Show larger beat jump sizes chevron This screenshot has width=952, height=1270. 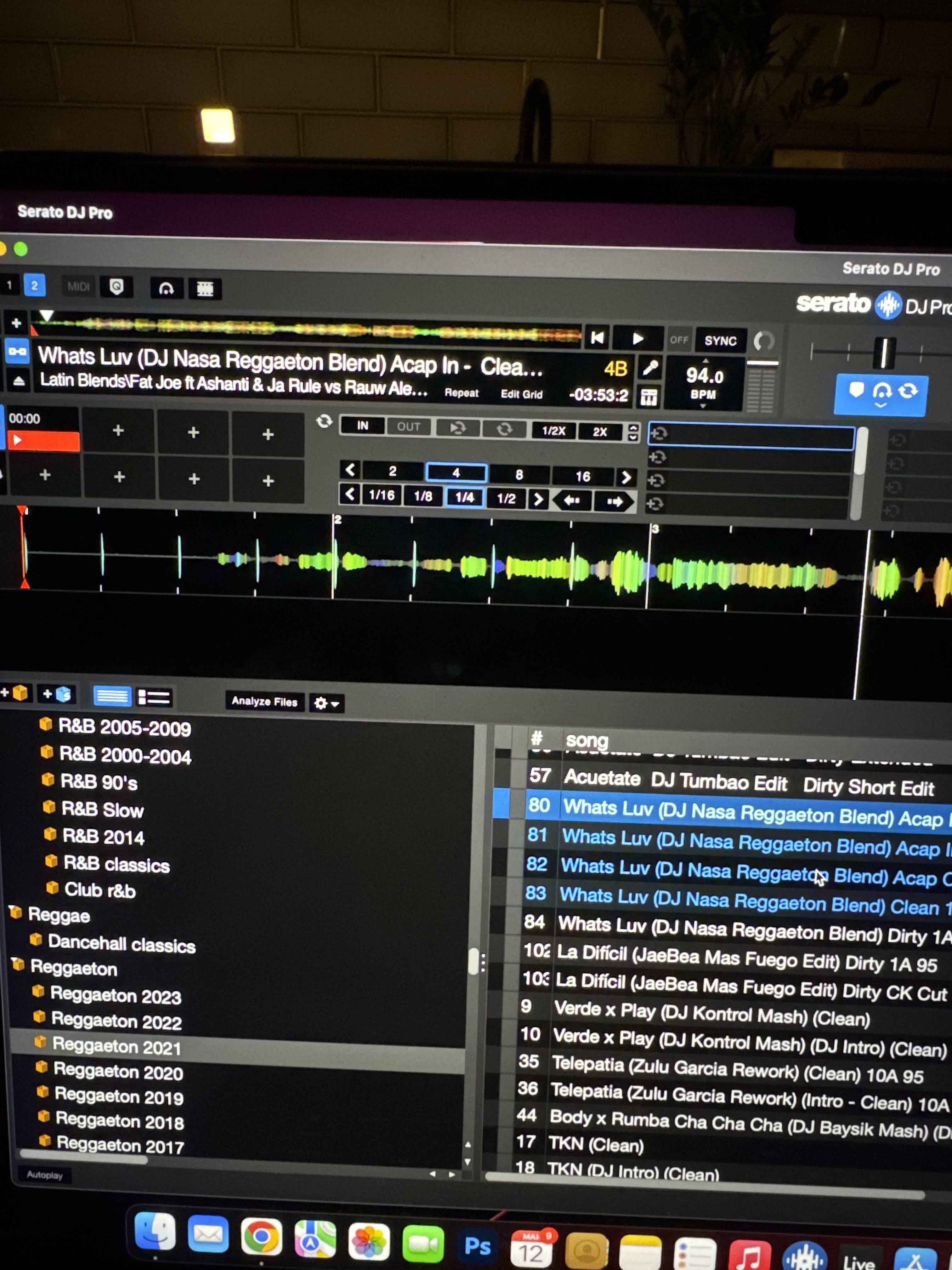[538, 500]
